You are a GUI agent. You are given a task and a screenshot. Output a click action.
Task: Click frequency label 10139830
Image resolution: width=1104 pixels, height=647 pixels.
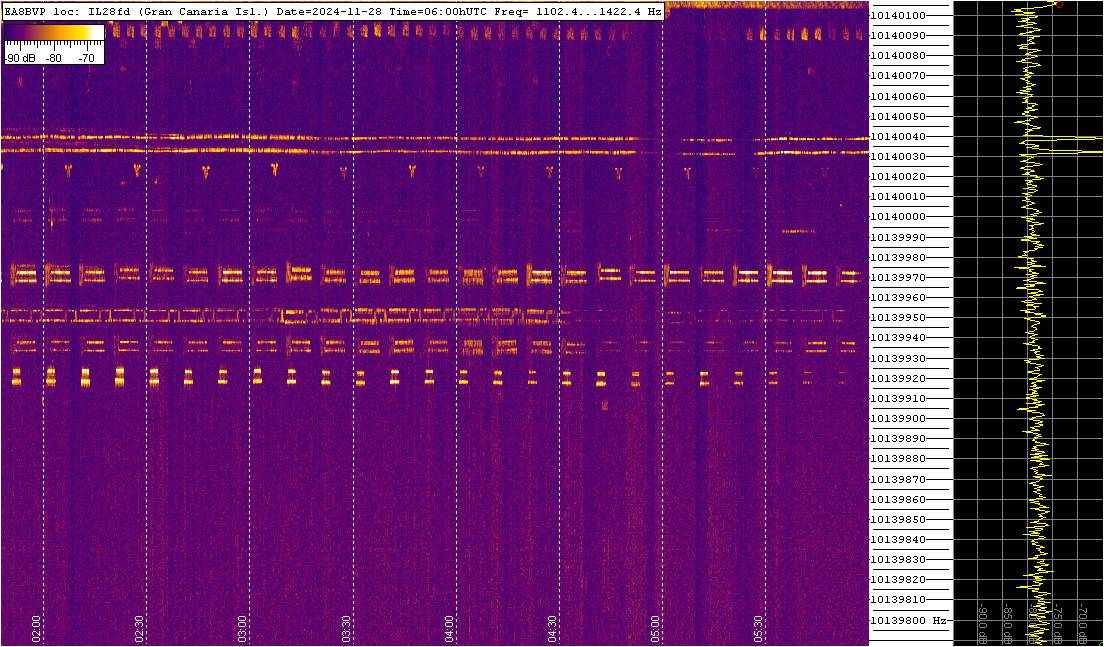click(898, 560)
